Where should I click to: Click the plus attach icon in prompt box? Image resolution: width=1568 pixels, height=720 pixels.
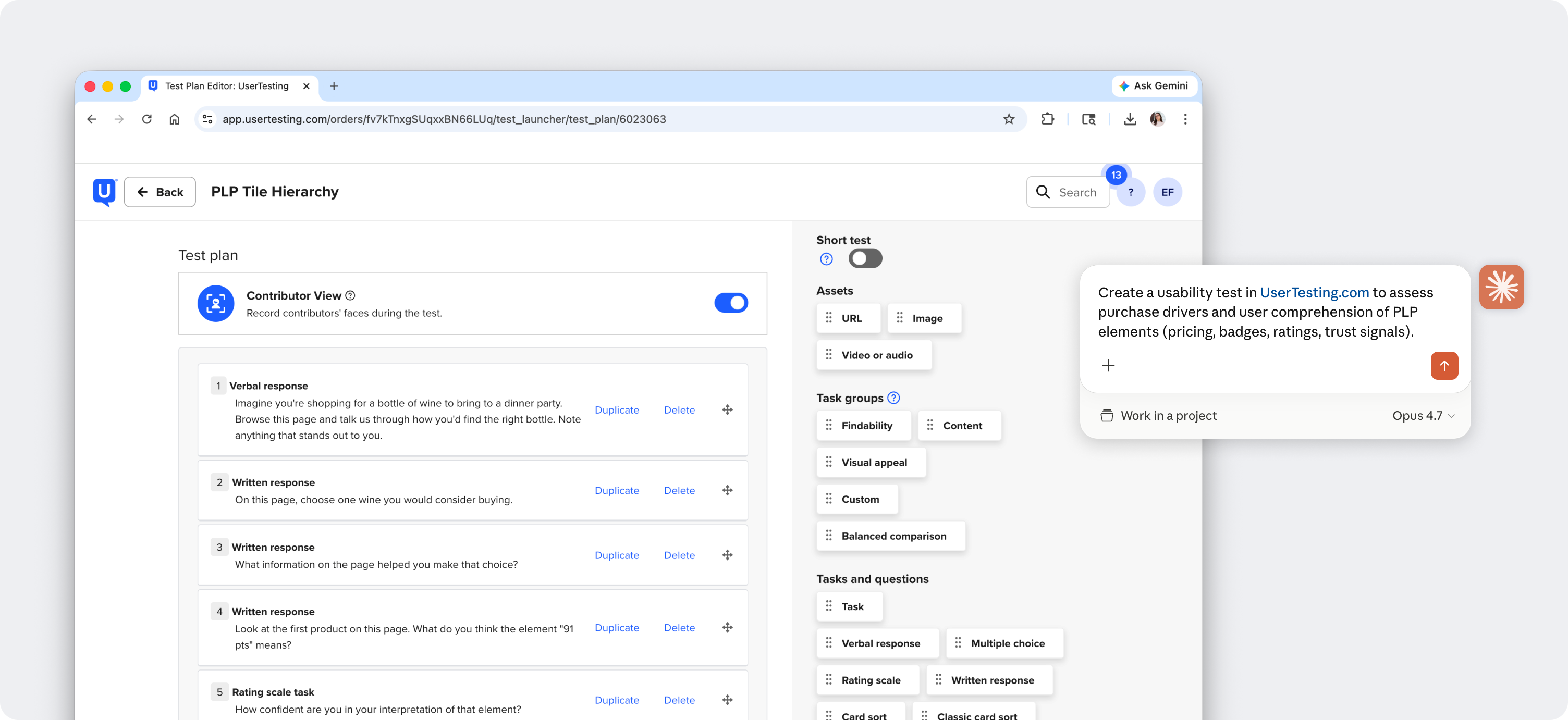coord(1108,366)
